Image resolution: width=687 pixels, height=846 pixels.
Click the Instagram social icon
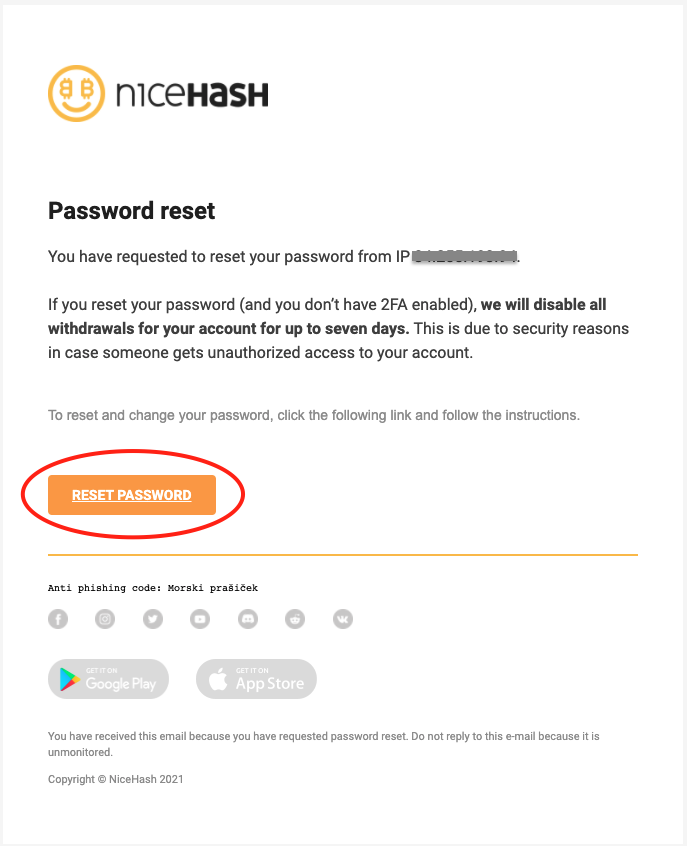tap(105, 619)
